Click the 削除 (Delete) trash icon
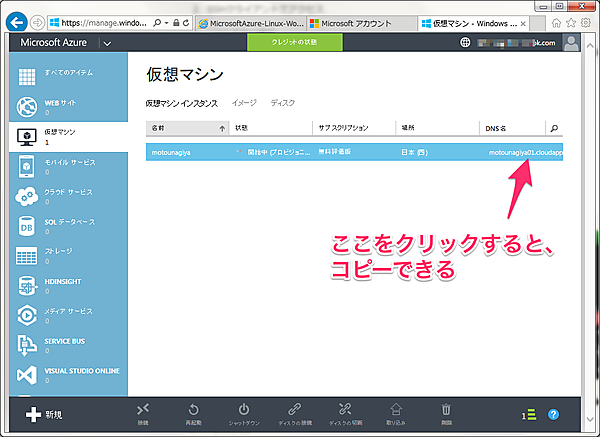This screenshot has width=600, height=437. click(446, 408)
